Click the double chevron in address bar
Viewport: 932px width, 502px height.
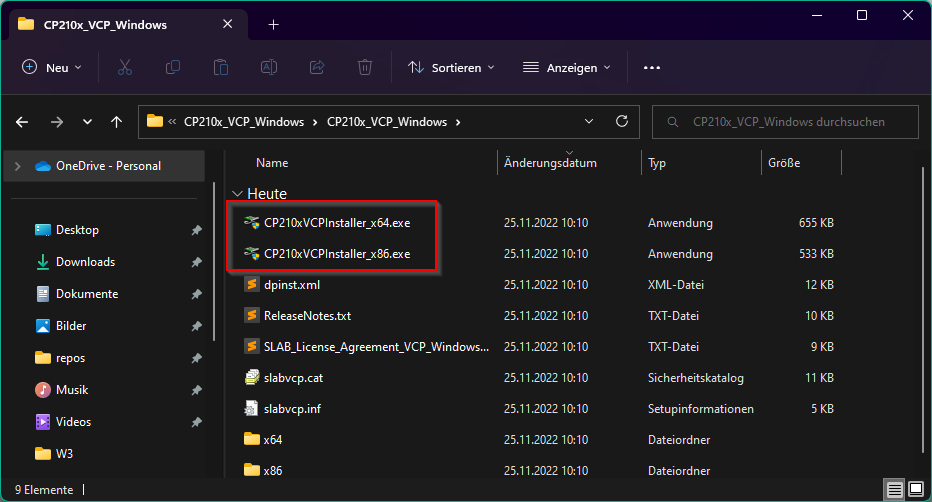click(x=172, y=122)
